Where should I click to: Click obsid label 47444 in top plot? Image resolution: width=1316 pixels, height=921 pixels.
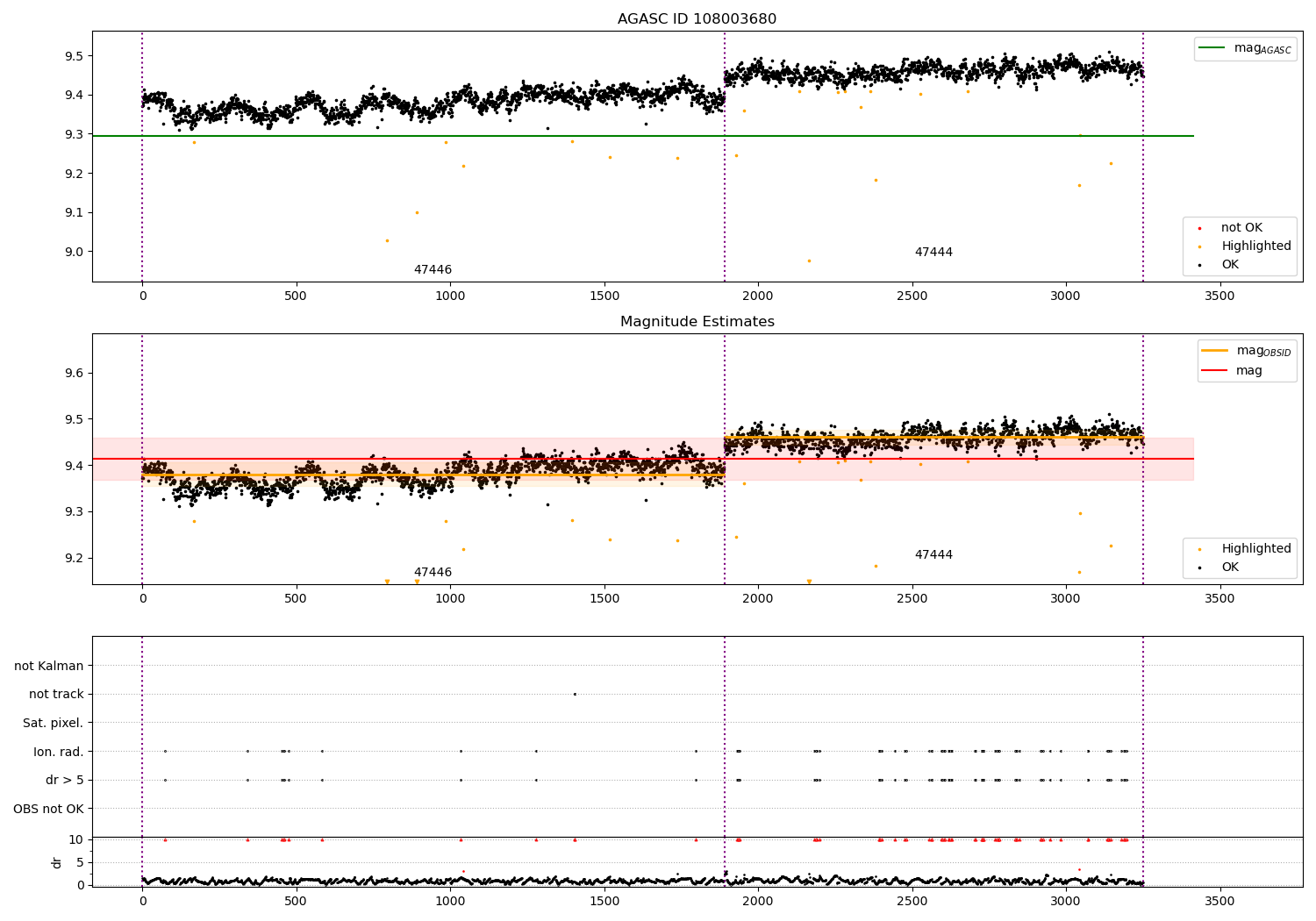(x=933, y=253)
